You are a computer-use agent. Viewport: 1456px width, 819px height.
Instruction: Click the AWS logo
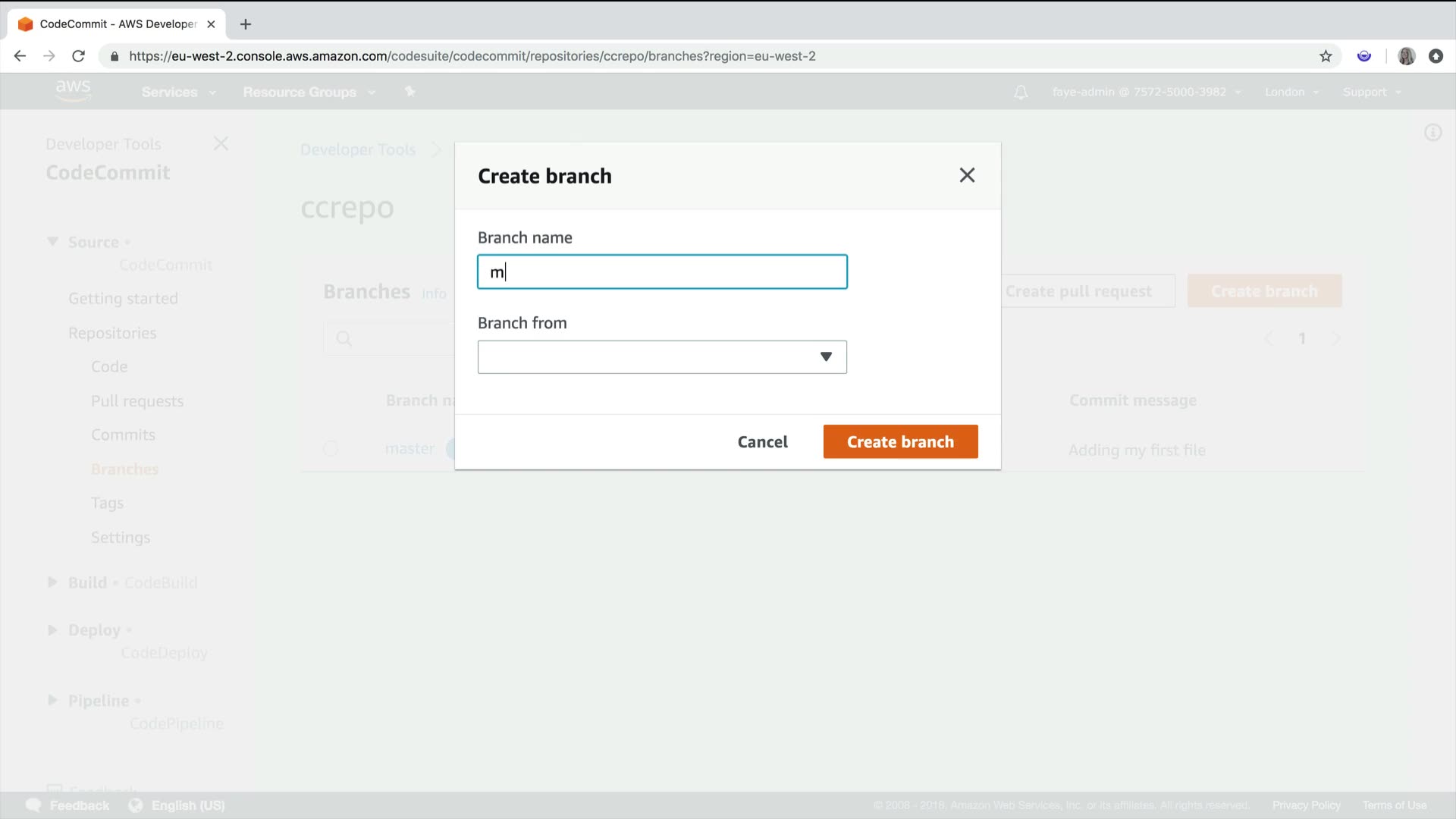click(x=73, y=90)
